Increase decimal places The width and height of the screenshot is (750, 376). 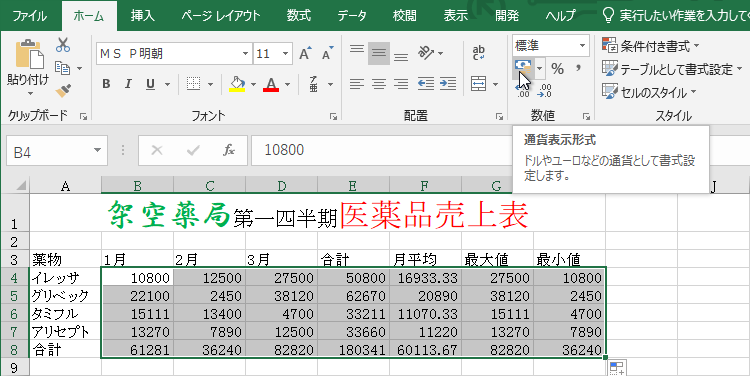[x=523, y=90]
